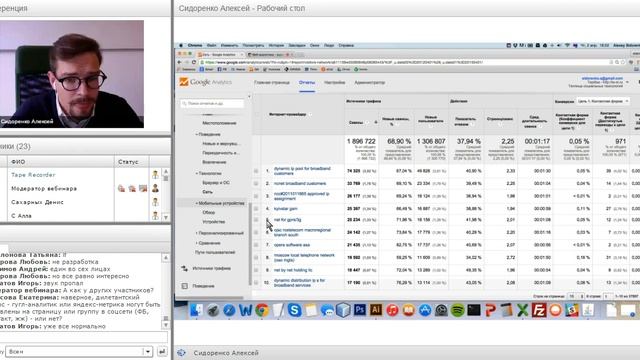Tick checkbox for row 10 dynamic distribution
Image resolution: width=640 pixels, height=360 pixels.
[256, 282]
